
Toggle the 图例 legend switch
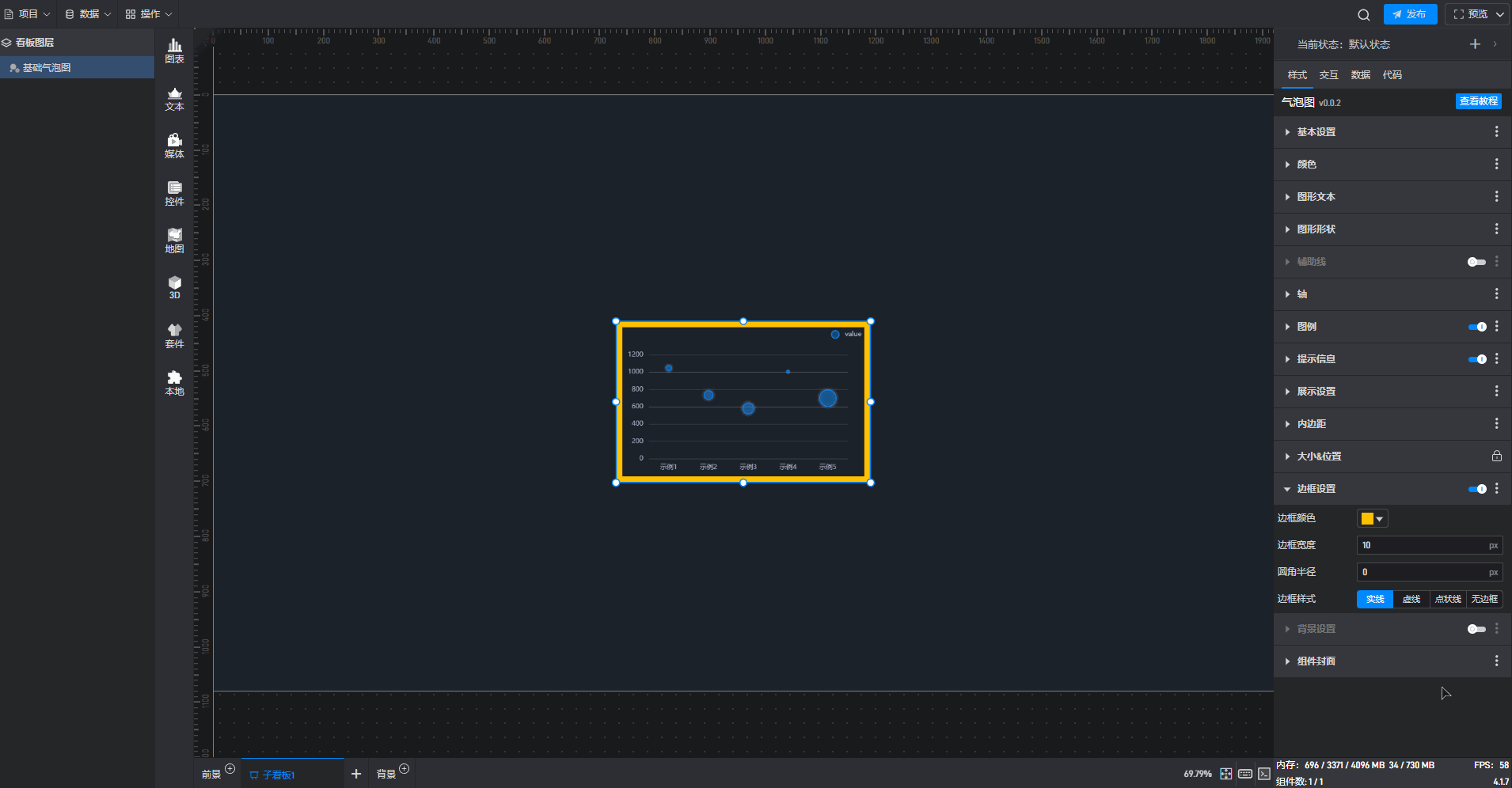click(1476, 327)
